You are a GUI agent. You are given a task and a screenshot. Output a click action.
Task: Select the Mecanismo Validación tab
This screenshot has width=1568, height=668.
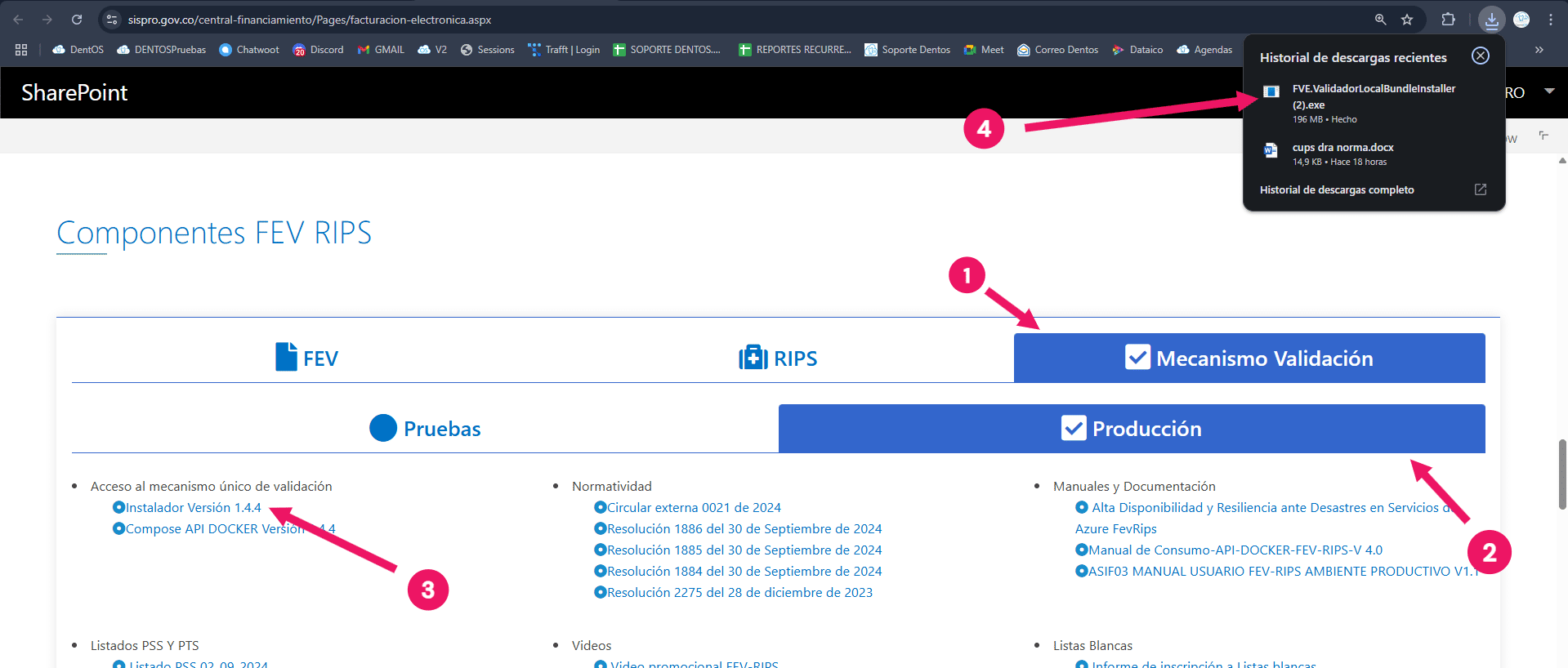coord(1249,358)
